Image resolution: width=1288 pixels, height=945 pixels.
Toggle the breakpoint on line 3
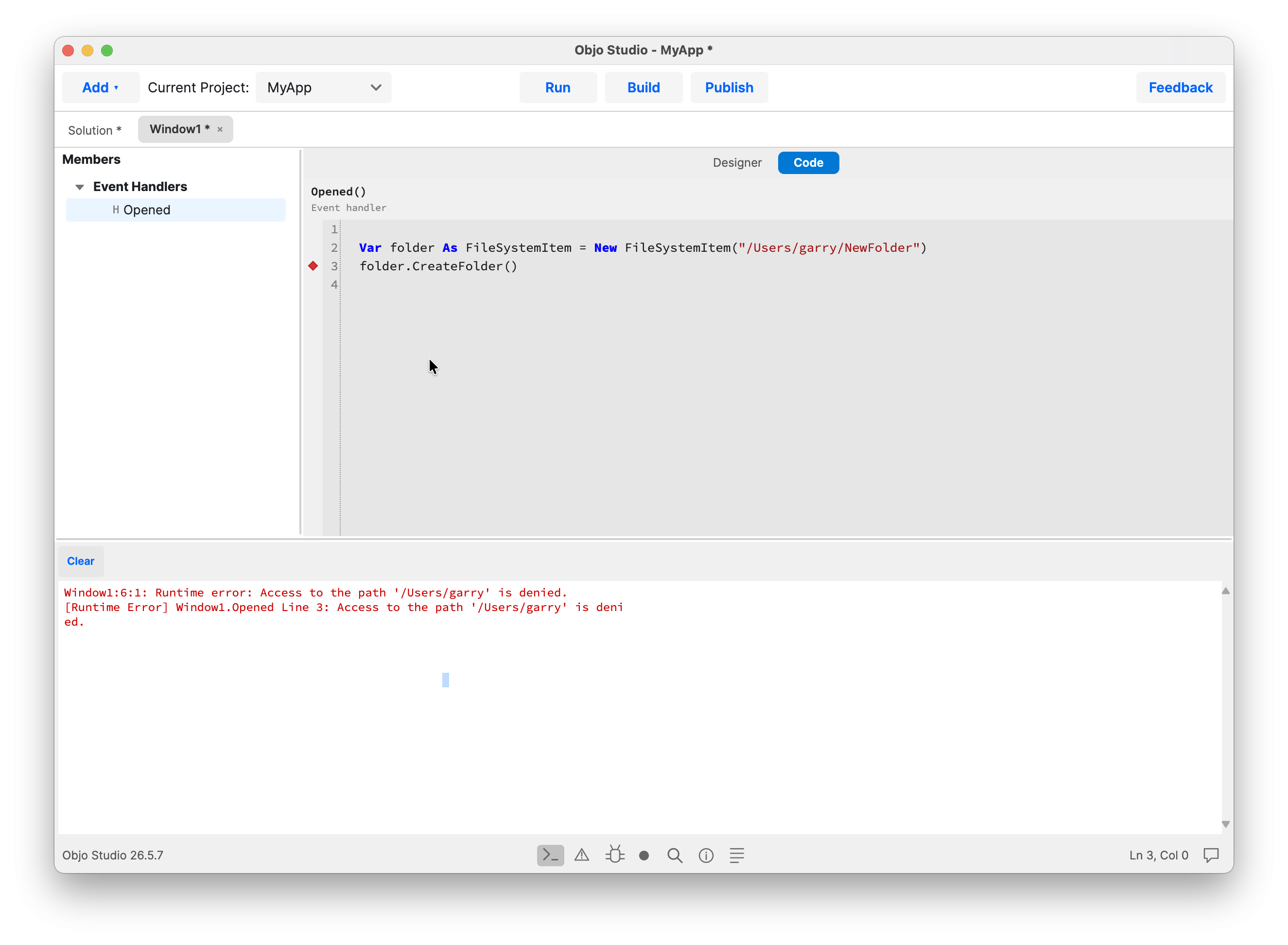point(313,266)
